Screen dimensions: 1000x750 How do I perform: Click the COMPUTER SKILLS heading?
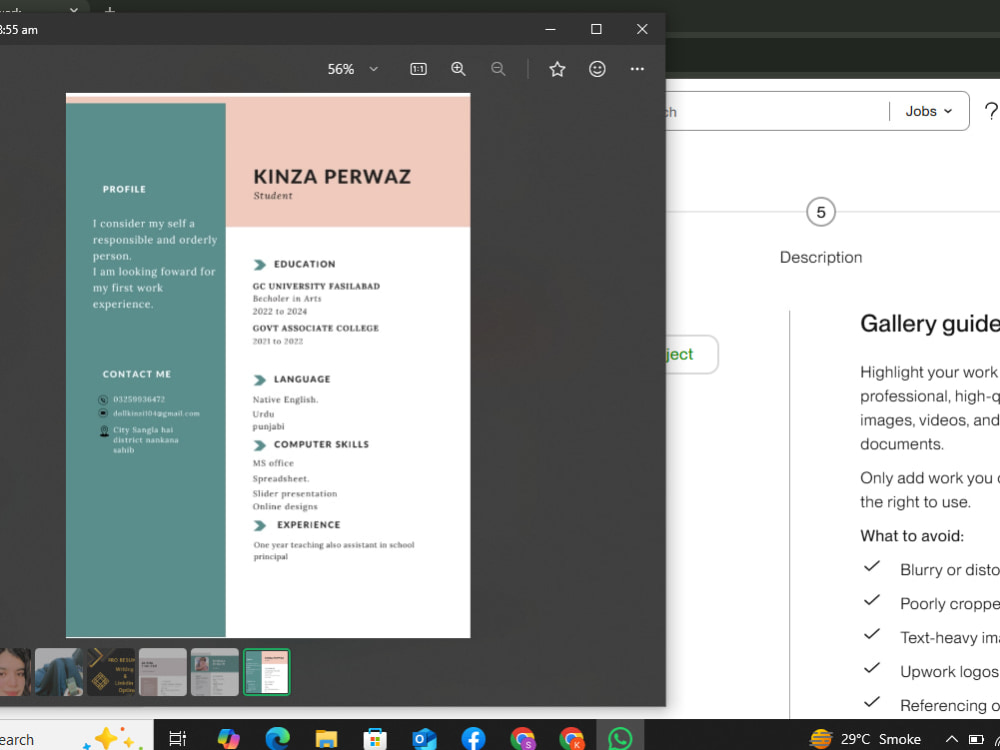321,444
